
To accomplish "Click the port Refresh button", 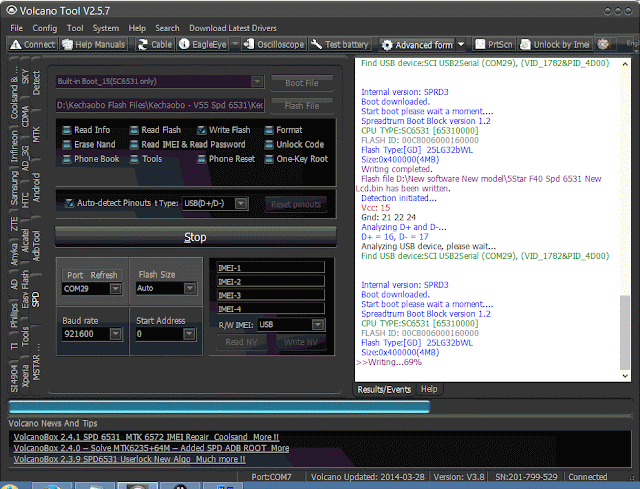I will tap(104, 275).
